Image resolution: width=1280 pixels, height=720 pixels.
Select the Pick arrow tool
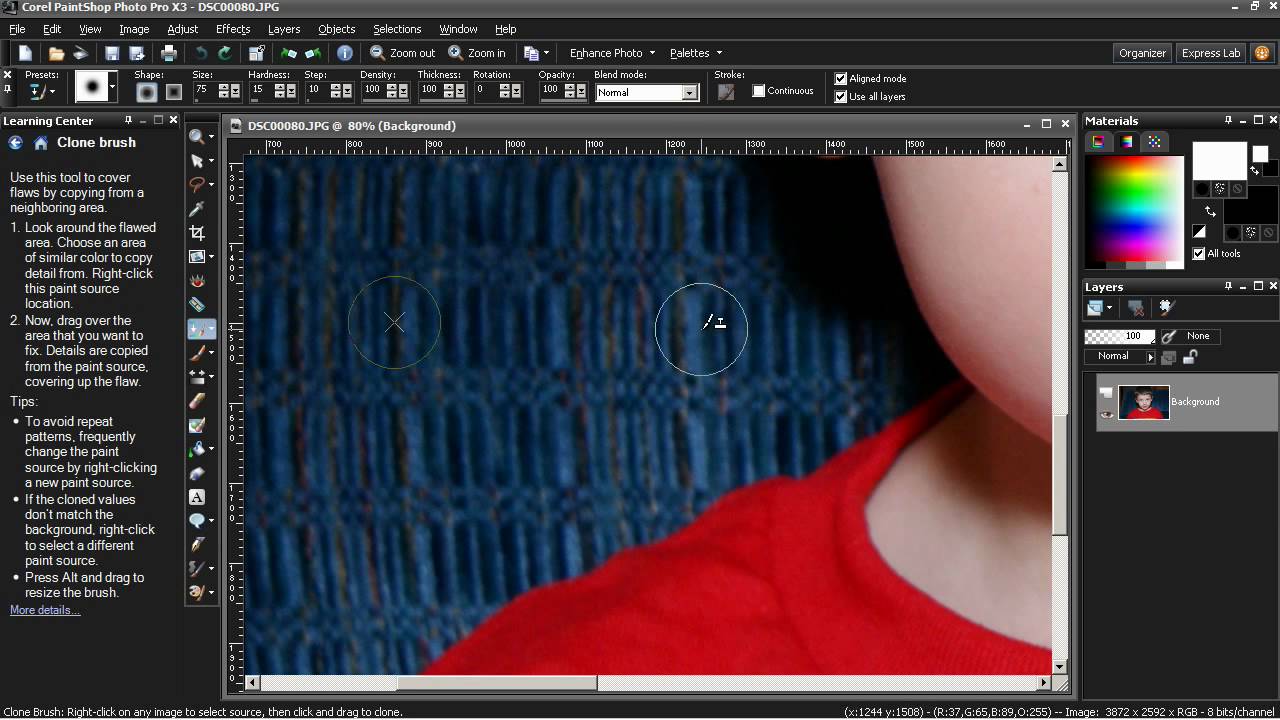(x=197, y=161)
